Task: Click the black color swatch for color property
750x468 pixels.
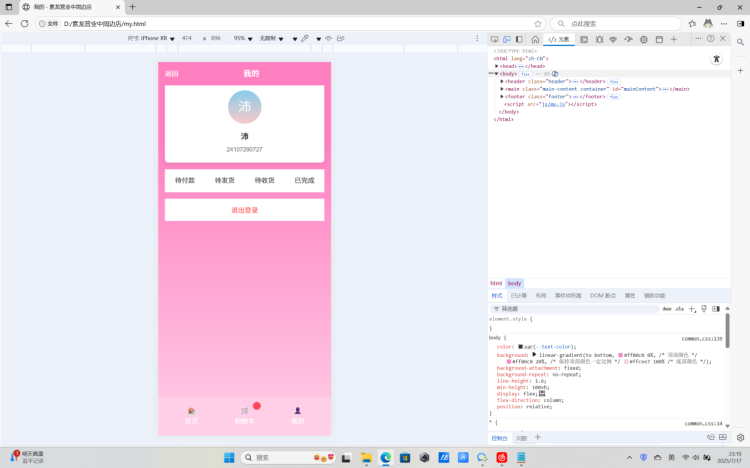Action: pos(520,346)
